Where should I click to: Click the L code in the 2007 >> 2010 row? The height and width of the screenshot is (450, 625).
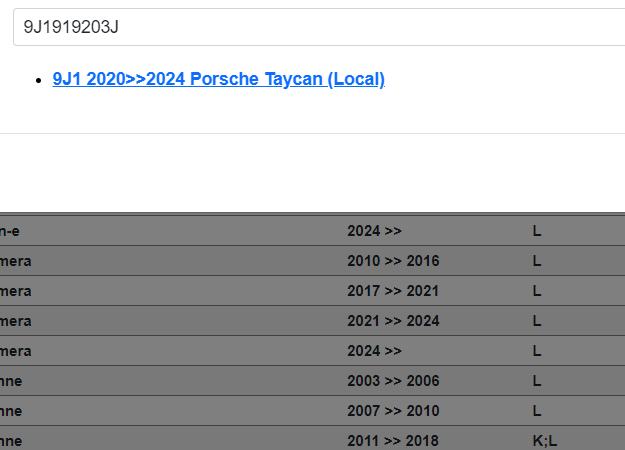pos(537,411)
